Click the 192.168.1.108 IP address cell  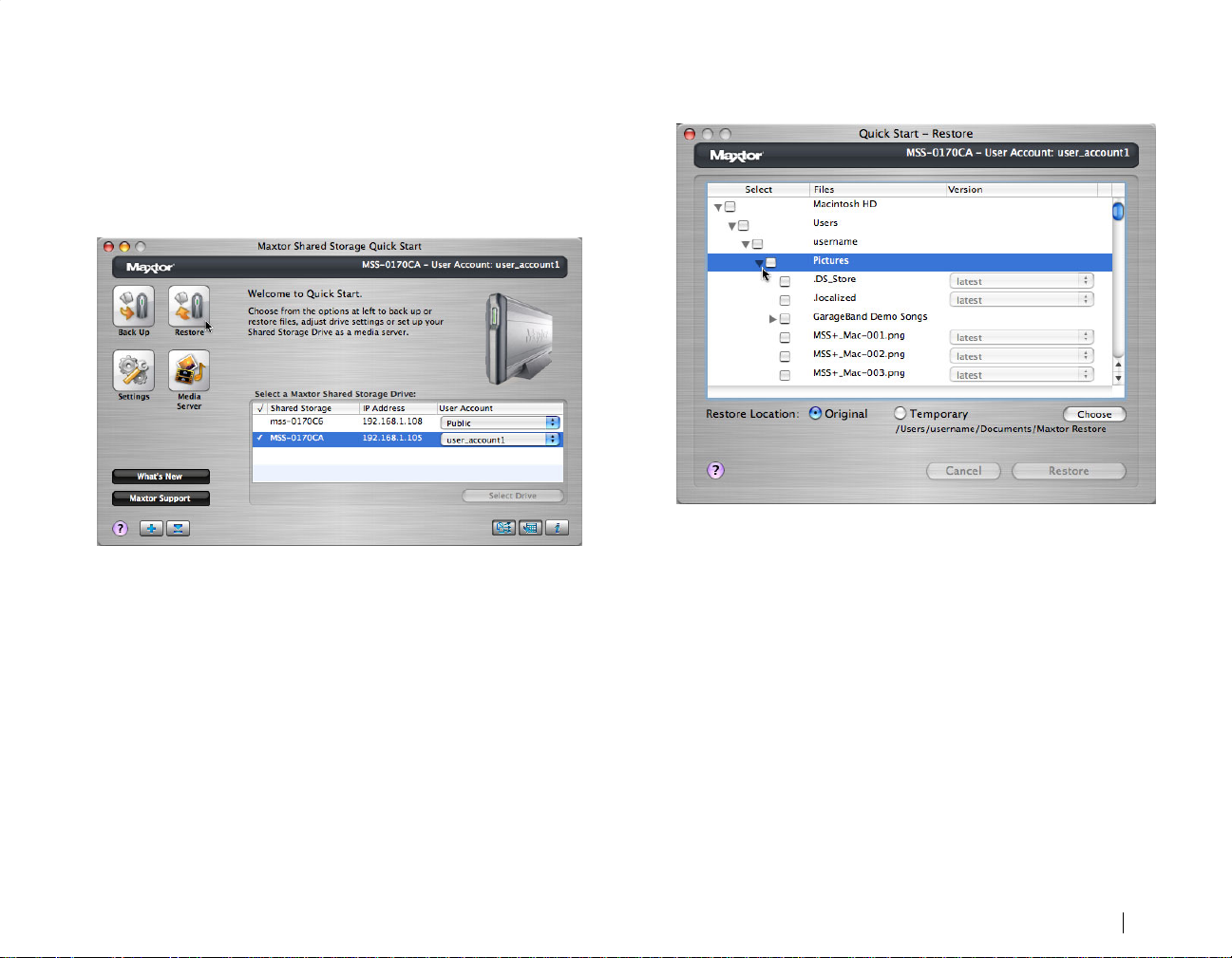[392, 422]
